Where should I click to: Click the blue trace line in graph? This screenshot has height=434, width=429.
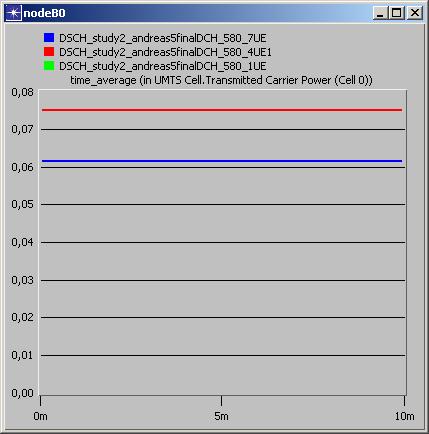pyautogui.click(x=222, y=161)
